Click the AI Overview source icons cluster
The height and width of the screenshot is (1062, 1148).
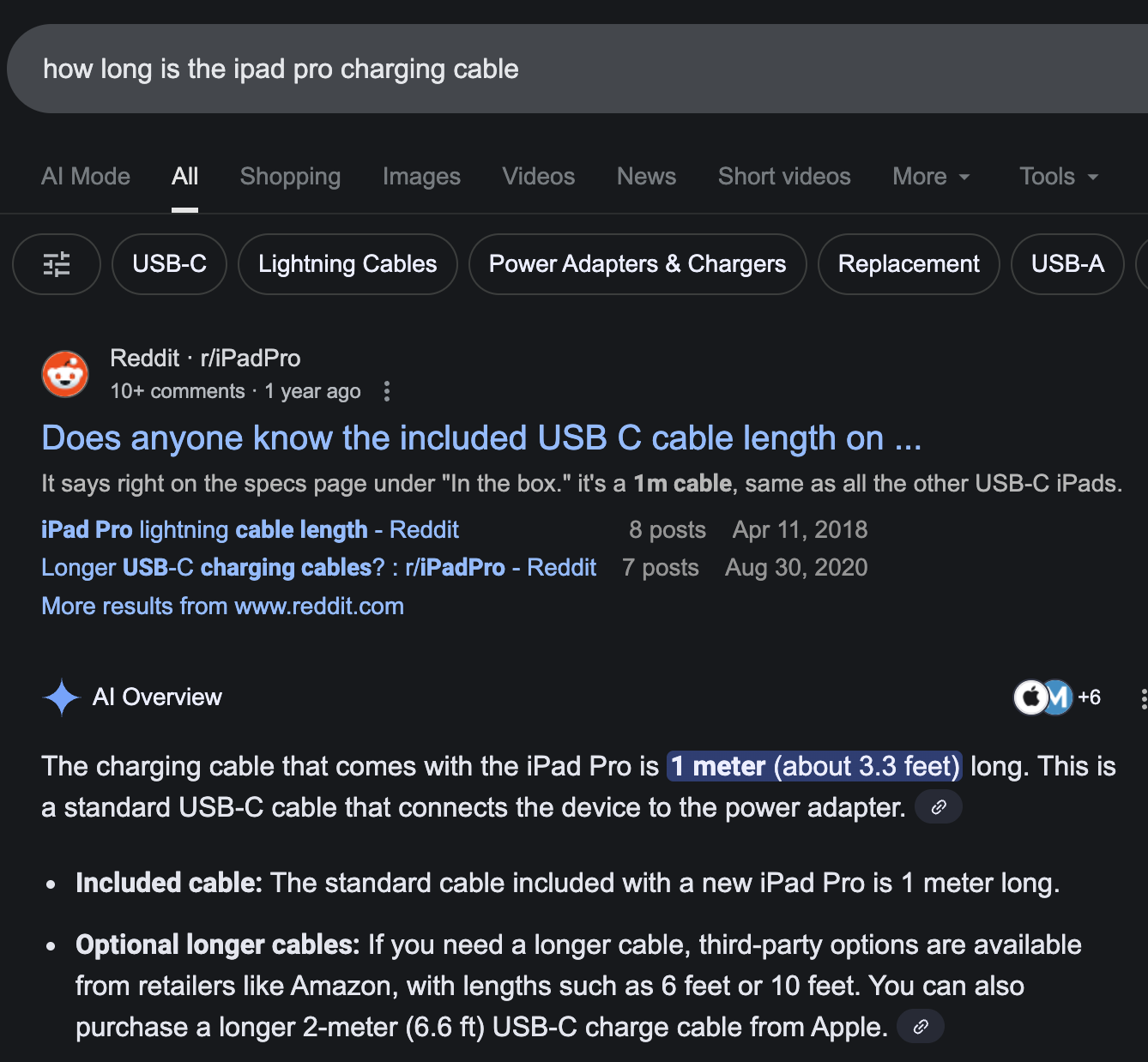pos(1057,697)
